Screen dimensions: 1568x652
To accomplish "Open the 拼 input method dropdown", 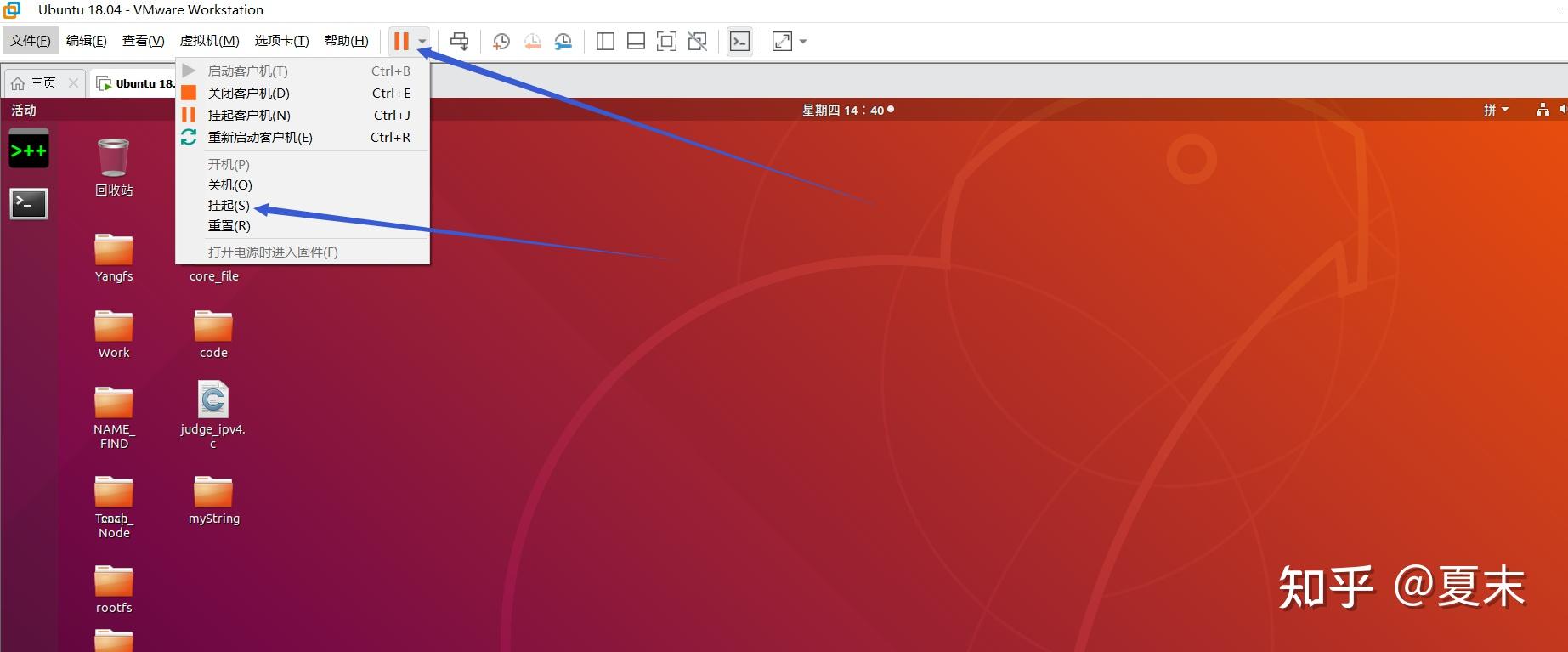I will [1496, 111].
